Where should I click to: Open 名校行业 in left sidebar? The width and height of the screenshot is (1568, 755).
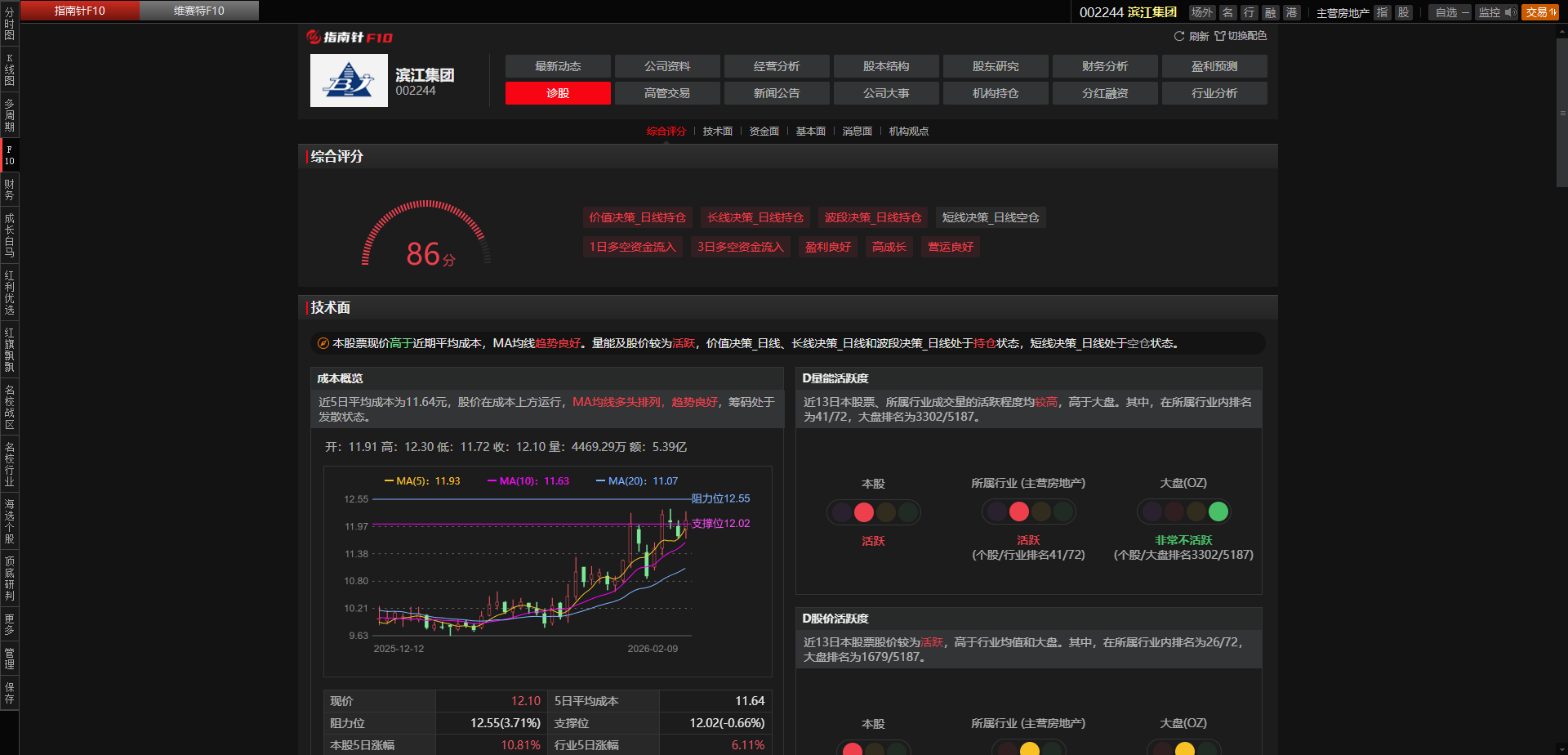[x=10, y=464]
